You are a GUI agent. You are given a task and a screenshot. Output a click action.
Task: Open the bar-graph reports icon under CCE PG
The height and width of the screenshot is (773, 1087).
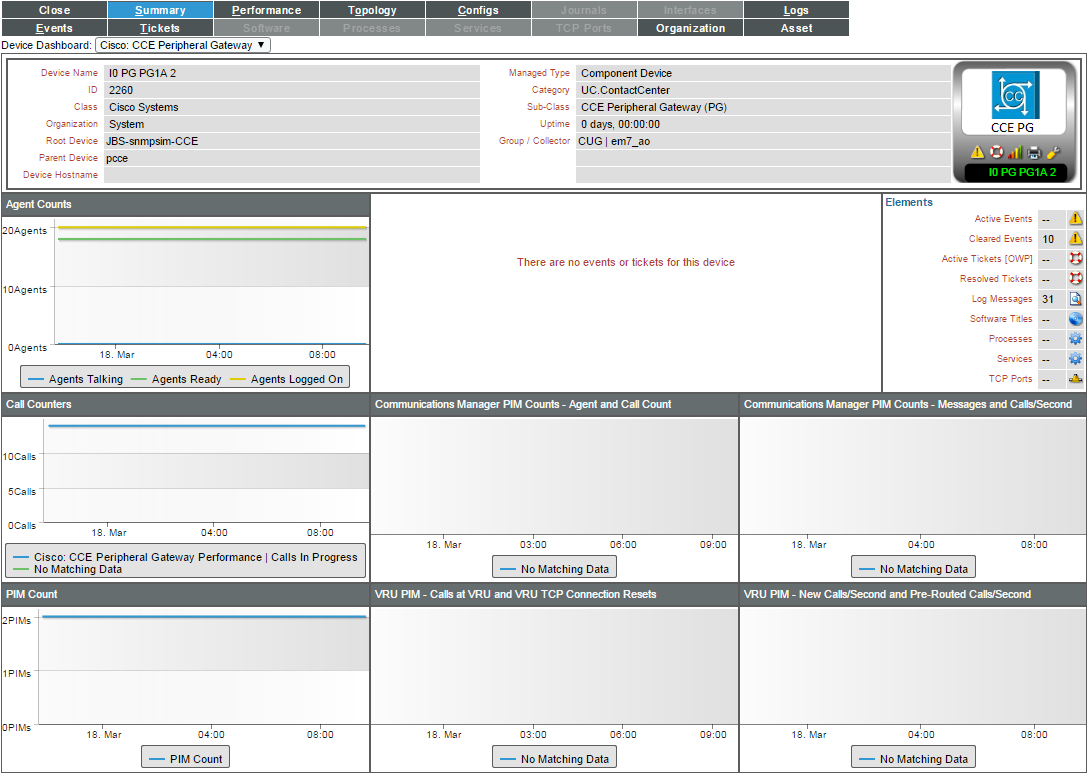[1015, 152]
